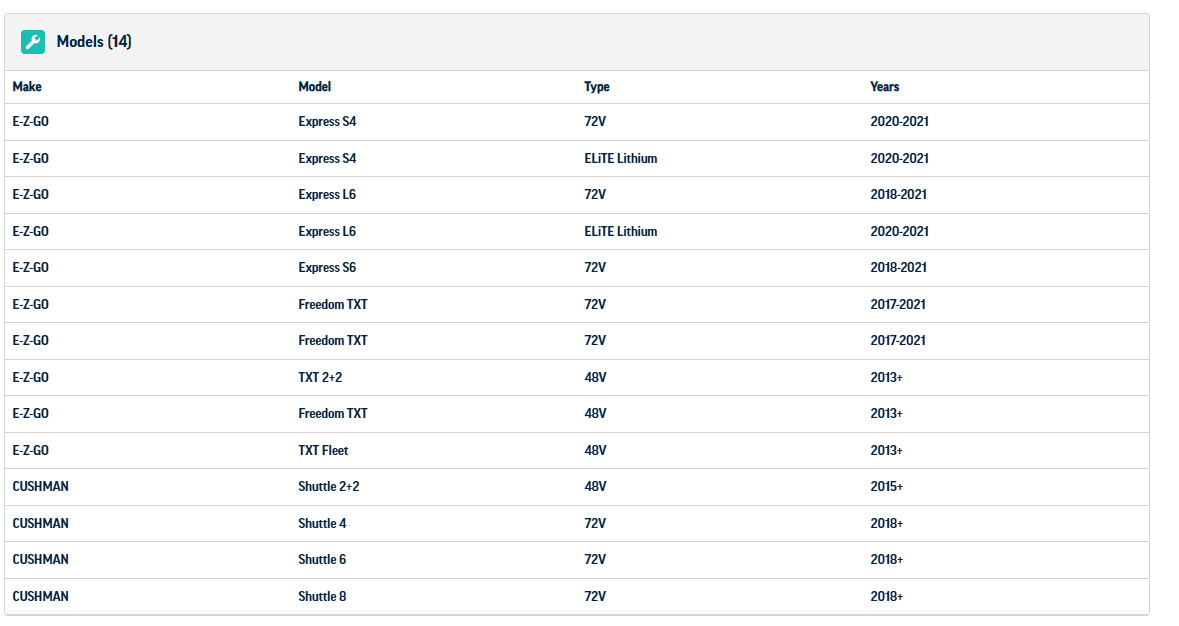The width and height of the screenshot is (1179, 626).
Task: Click ELiTE Lithium type for Express S4
Action: (621, 158)
